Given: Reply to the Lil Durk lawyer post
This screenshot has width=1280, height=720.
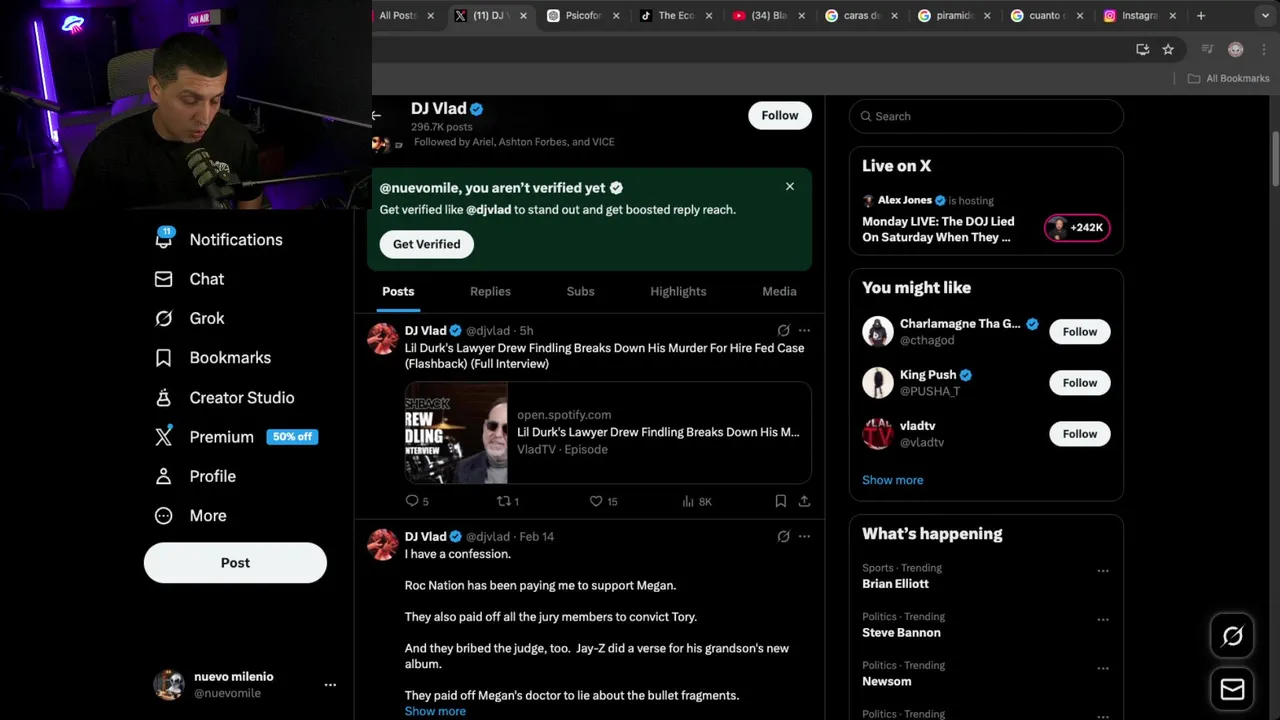Looking at the screenshot, I should tap(411, 501).
